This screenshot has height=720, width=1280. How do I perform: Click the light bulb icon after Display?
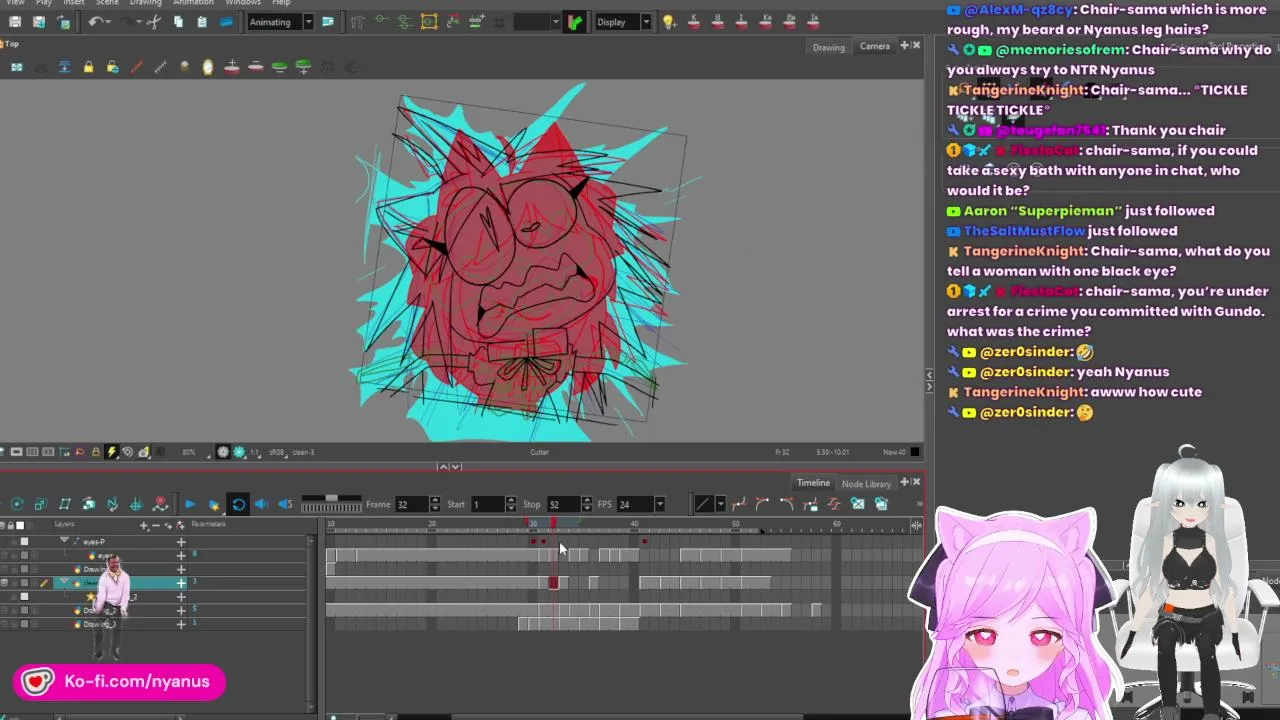click(x=669, y=22)
